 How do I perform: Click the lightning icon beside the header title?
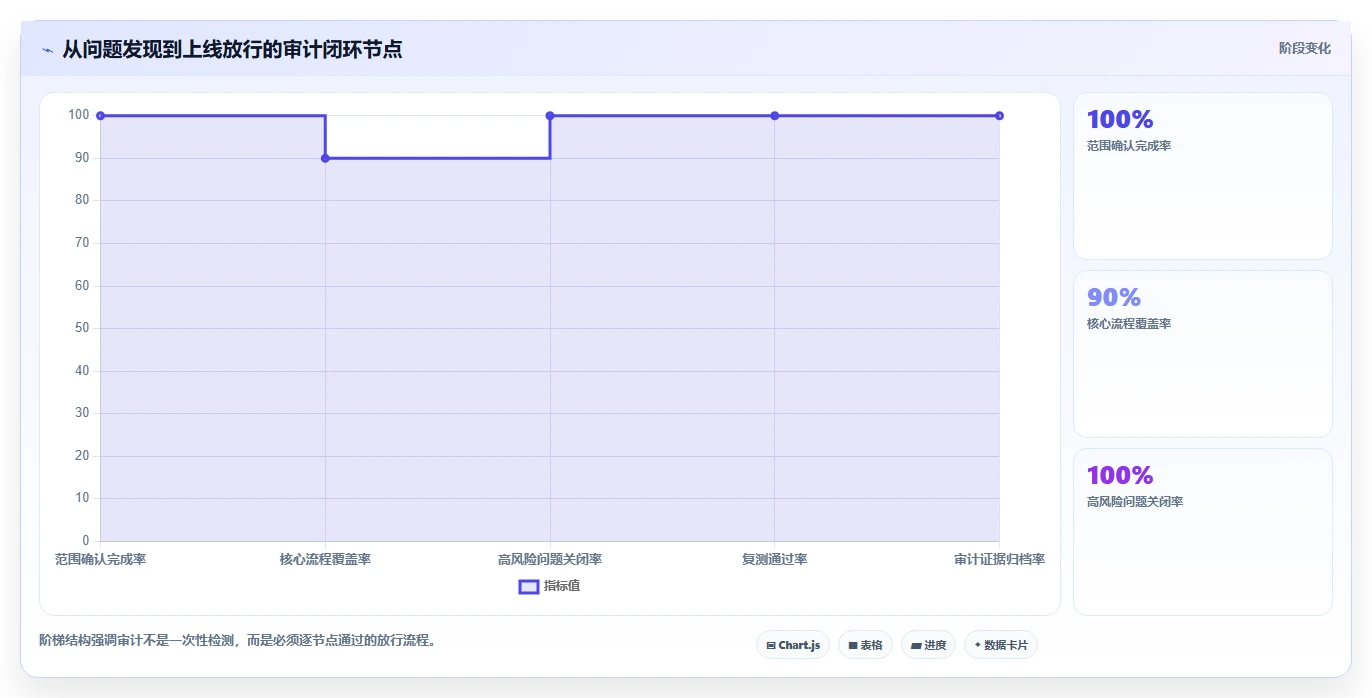(x=47, y=49)
